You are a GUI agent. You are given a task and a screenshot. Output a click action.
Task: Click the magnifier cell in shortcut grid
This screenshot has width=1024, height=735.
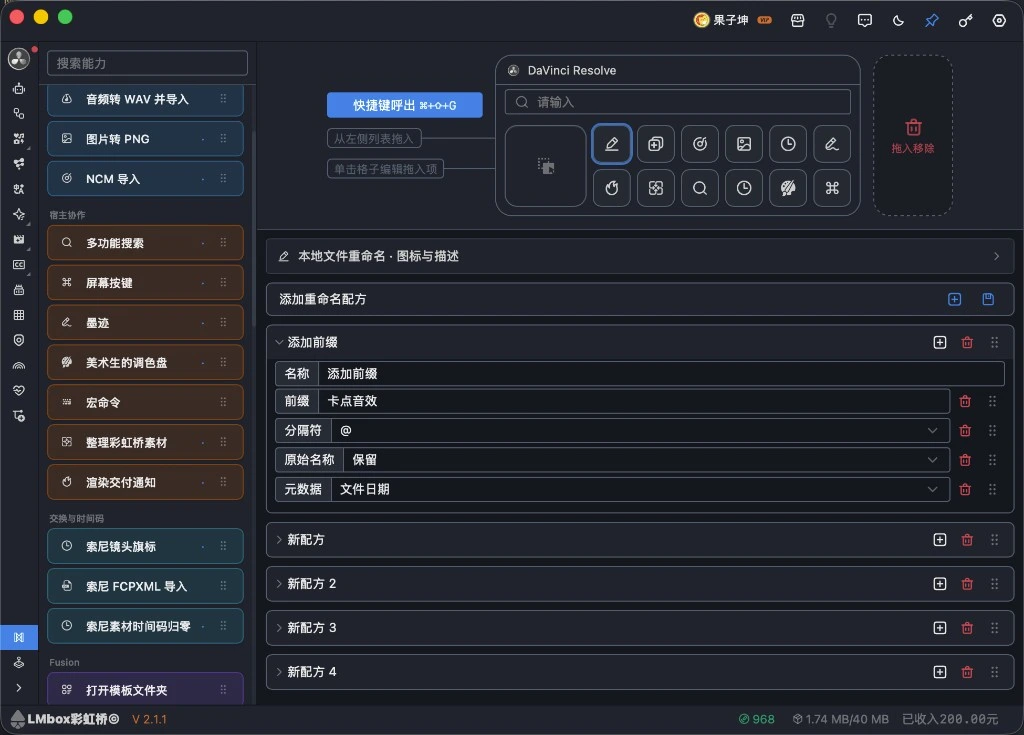coord(699,188)
